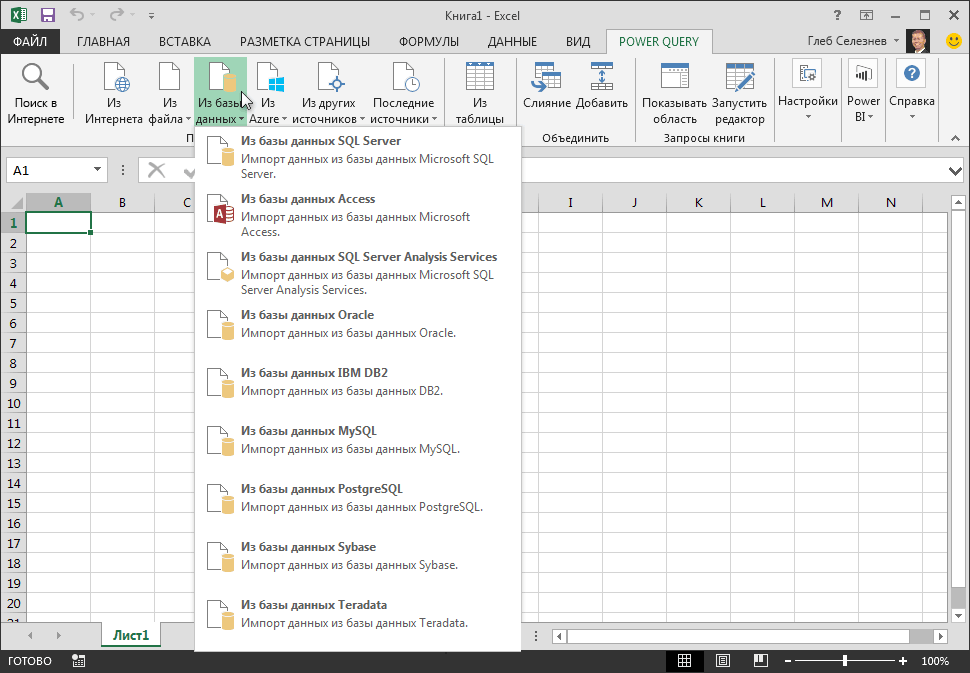Select row header 10
The height and width of the screenshot is (673, 970).
click(14, 403)
